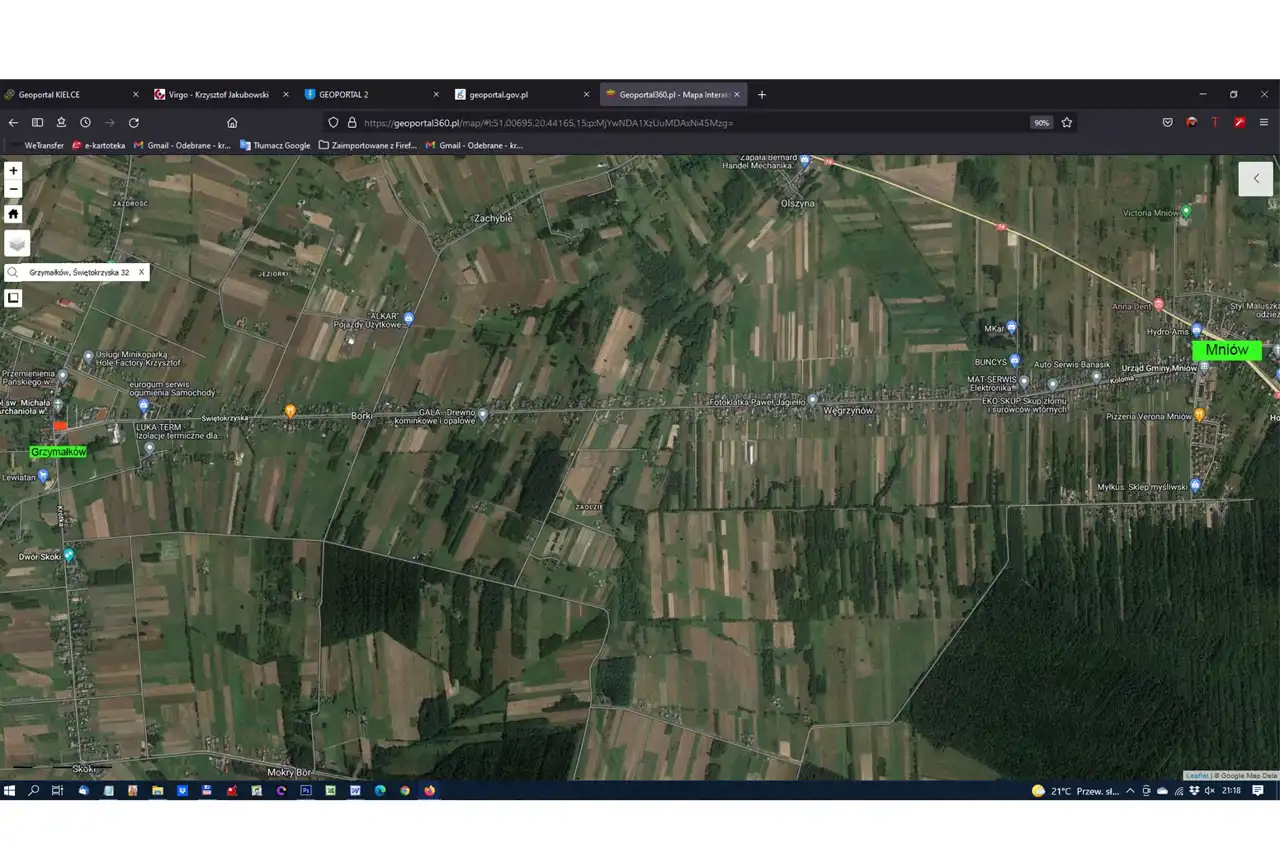Image resolution: width=1280 pixels, height=853 pixels.
Task: Open Firefox application hamburger menu
Action: point(1264,123)
